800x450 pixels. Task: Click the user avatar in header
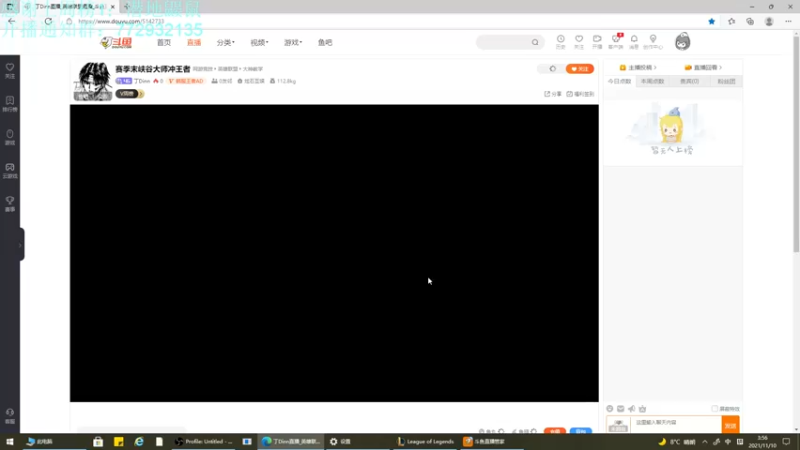tap(682, 42)
